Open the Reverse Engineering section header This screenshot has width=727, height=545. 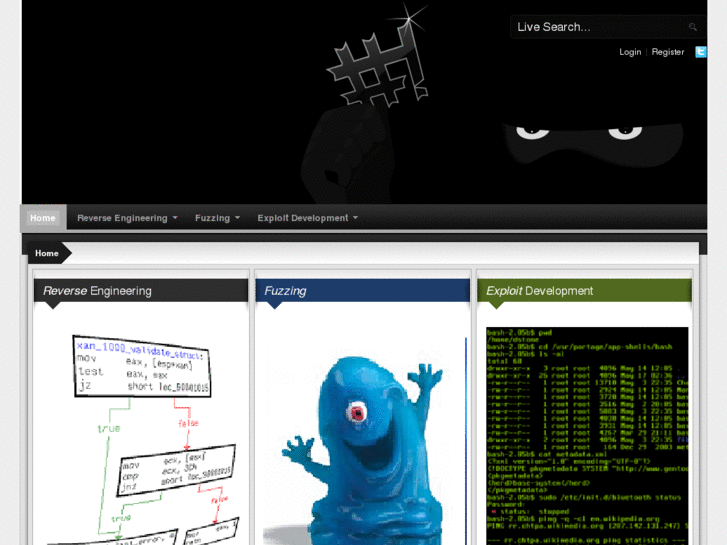click(x=141, y=291)
